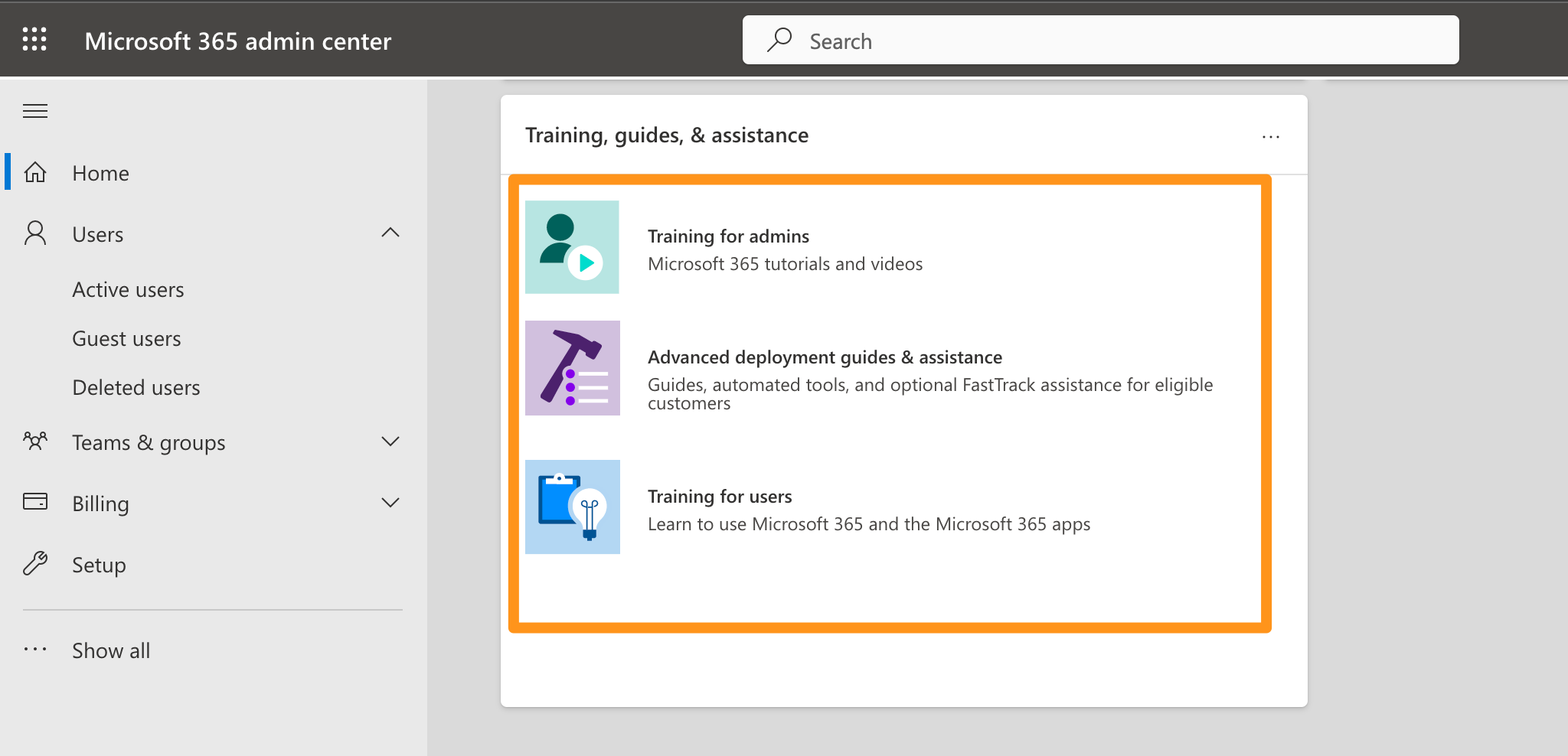Go to Home in the sidebar
The image size is (1568, 756).
pyautogui.click(x=100, y=173)
